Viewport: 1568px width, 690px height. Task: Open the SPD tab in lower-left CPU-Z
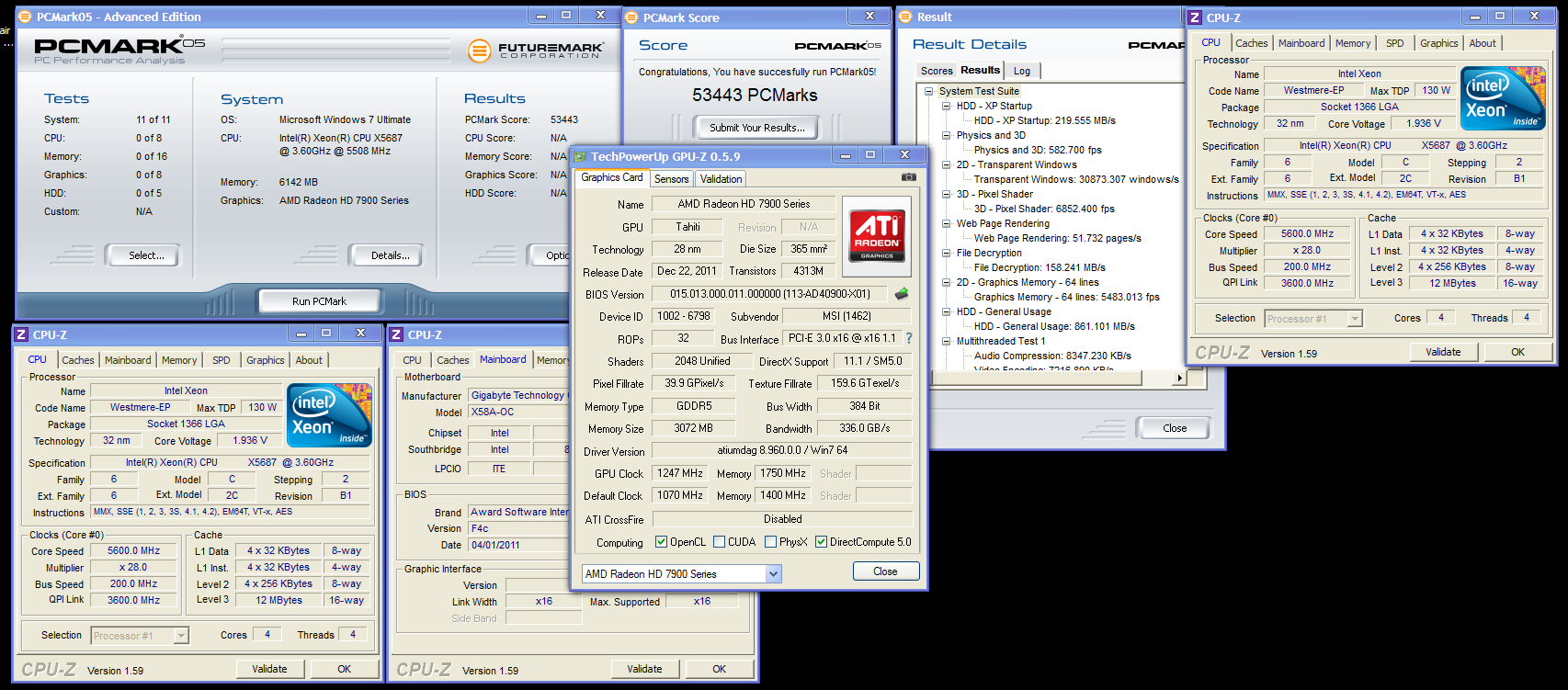(x=222, y=360)
